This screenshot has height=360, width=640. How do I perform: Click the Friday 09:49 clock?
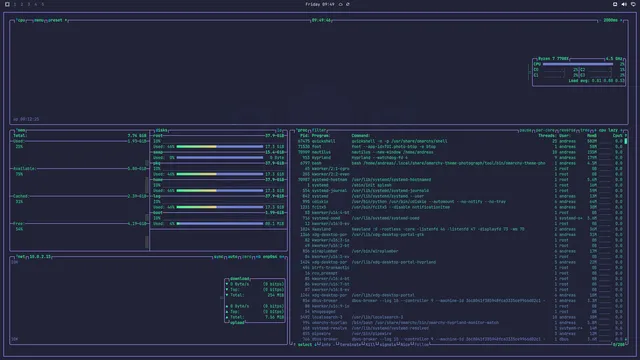point(320,4)
